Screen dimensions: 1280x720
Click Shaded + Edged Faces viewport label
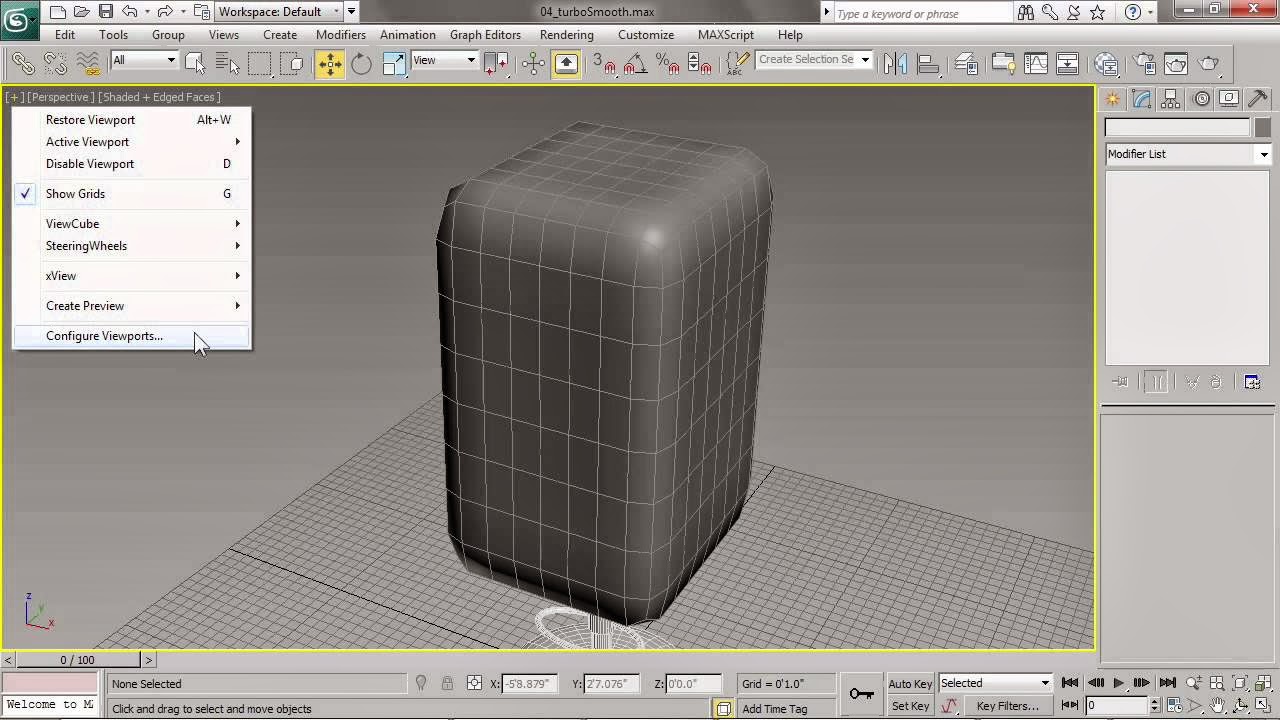[x=159, y=97]
